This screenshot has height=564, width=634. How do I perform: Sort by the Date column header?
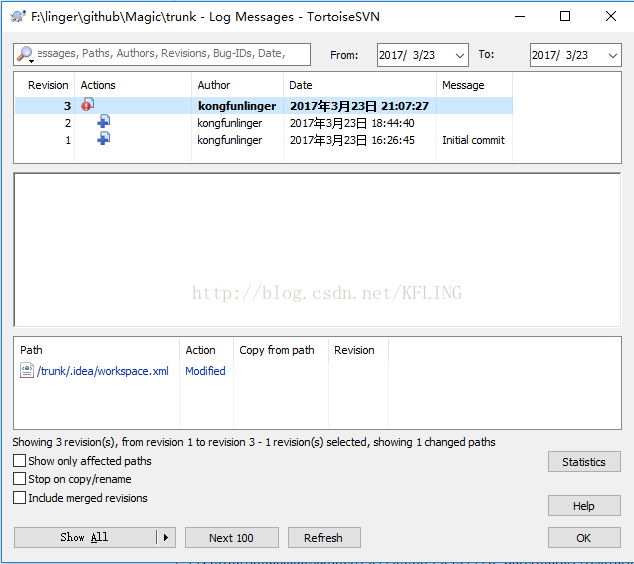click(x=360, y=85)
